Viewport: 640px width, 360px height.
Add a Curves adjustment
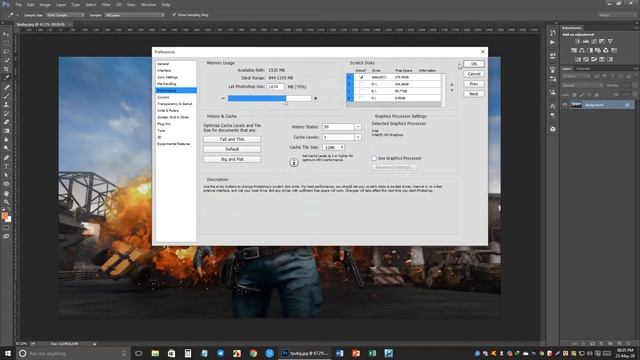594,42
